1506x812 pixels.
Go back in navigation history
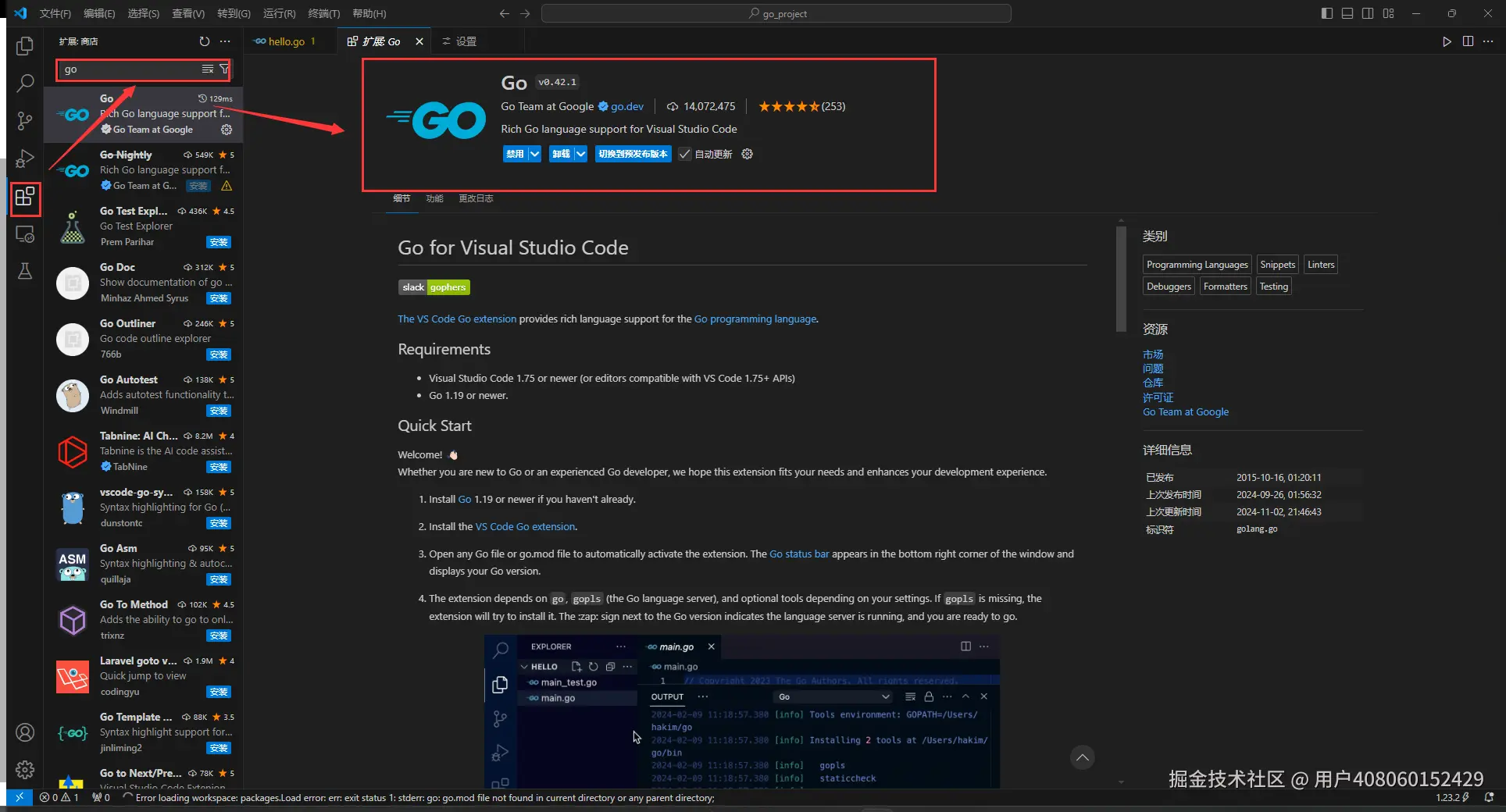coord(505,13)
